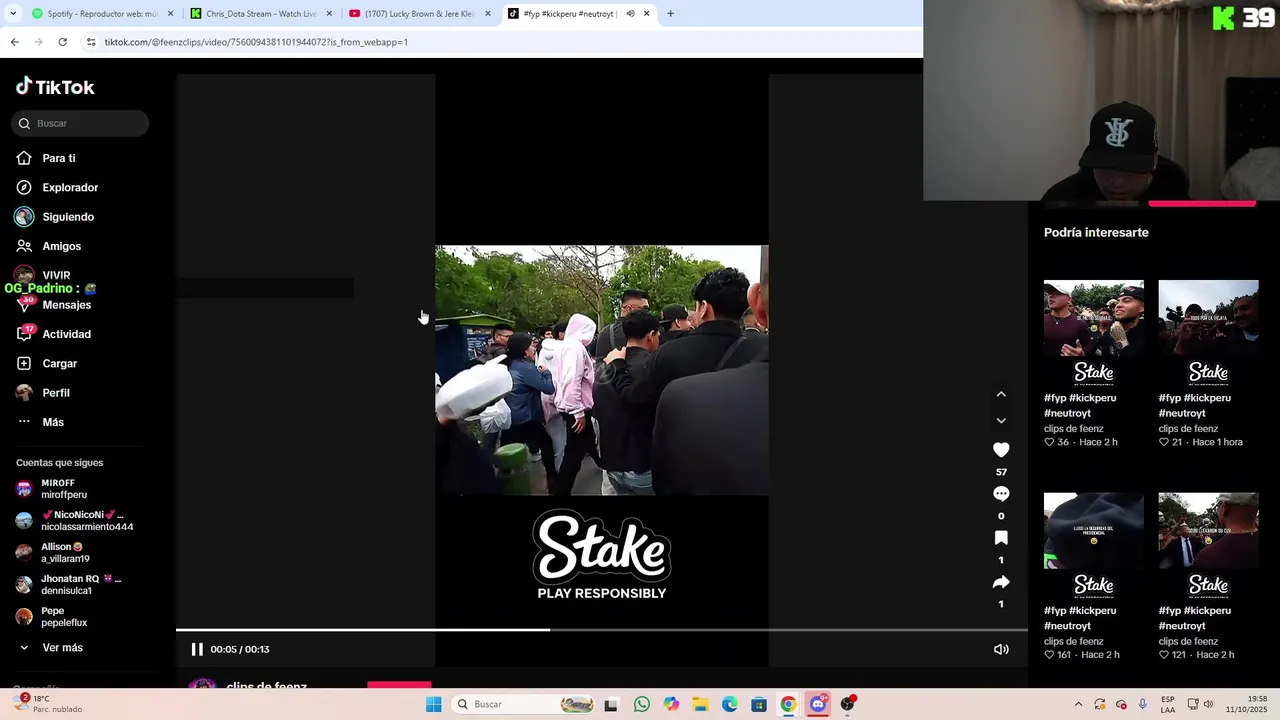Open Copilot from the taskbar
This screenshot has width=1280, height=720.
(x=671, y=704)
